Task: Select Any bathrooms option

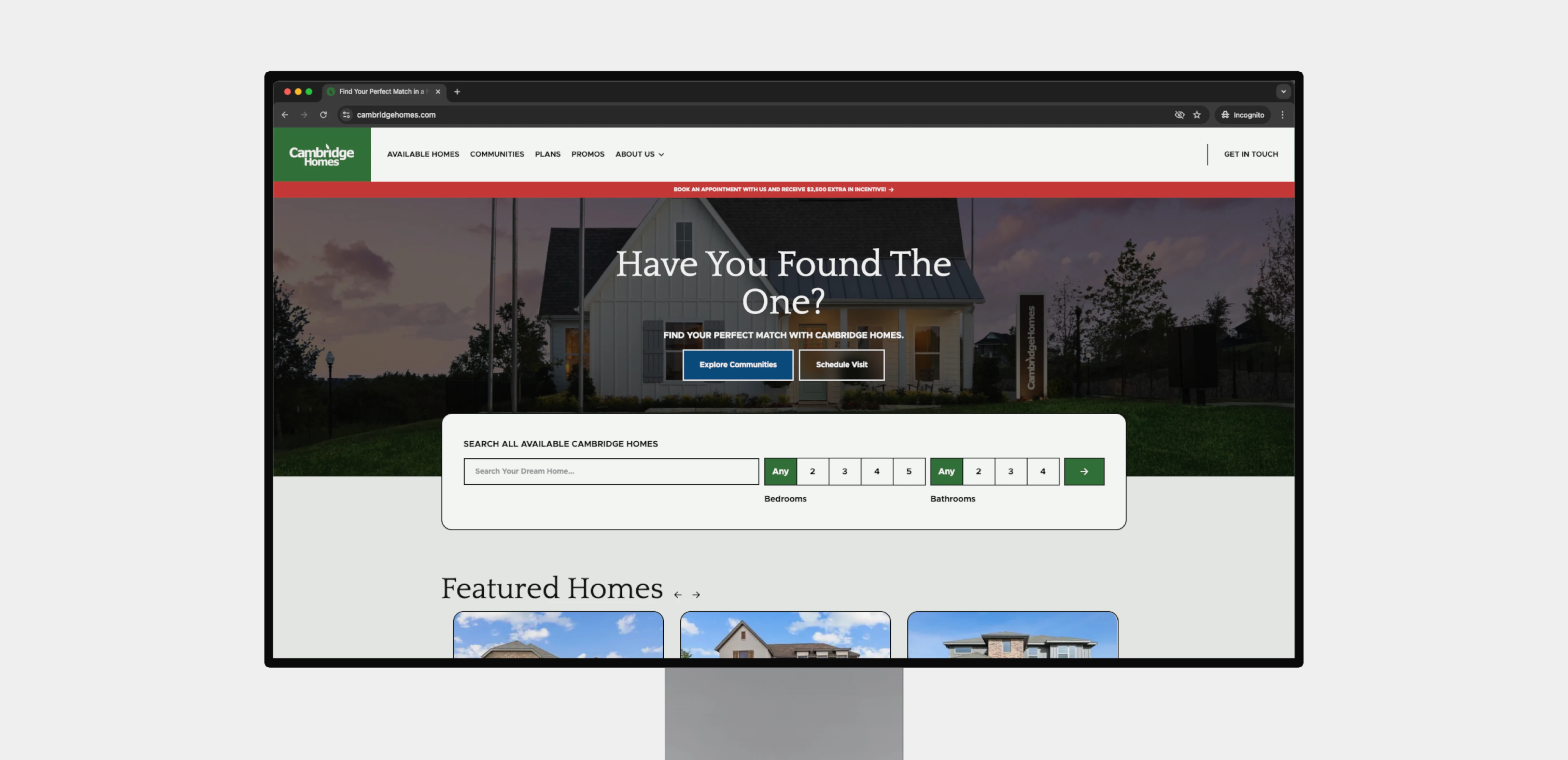Action: [x=946, y=471]
